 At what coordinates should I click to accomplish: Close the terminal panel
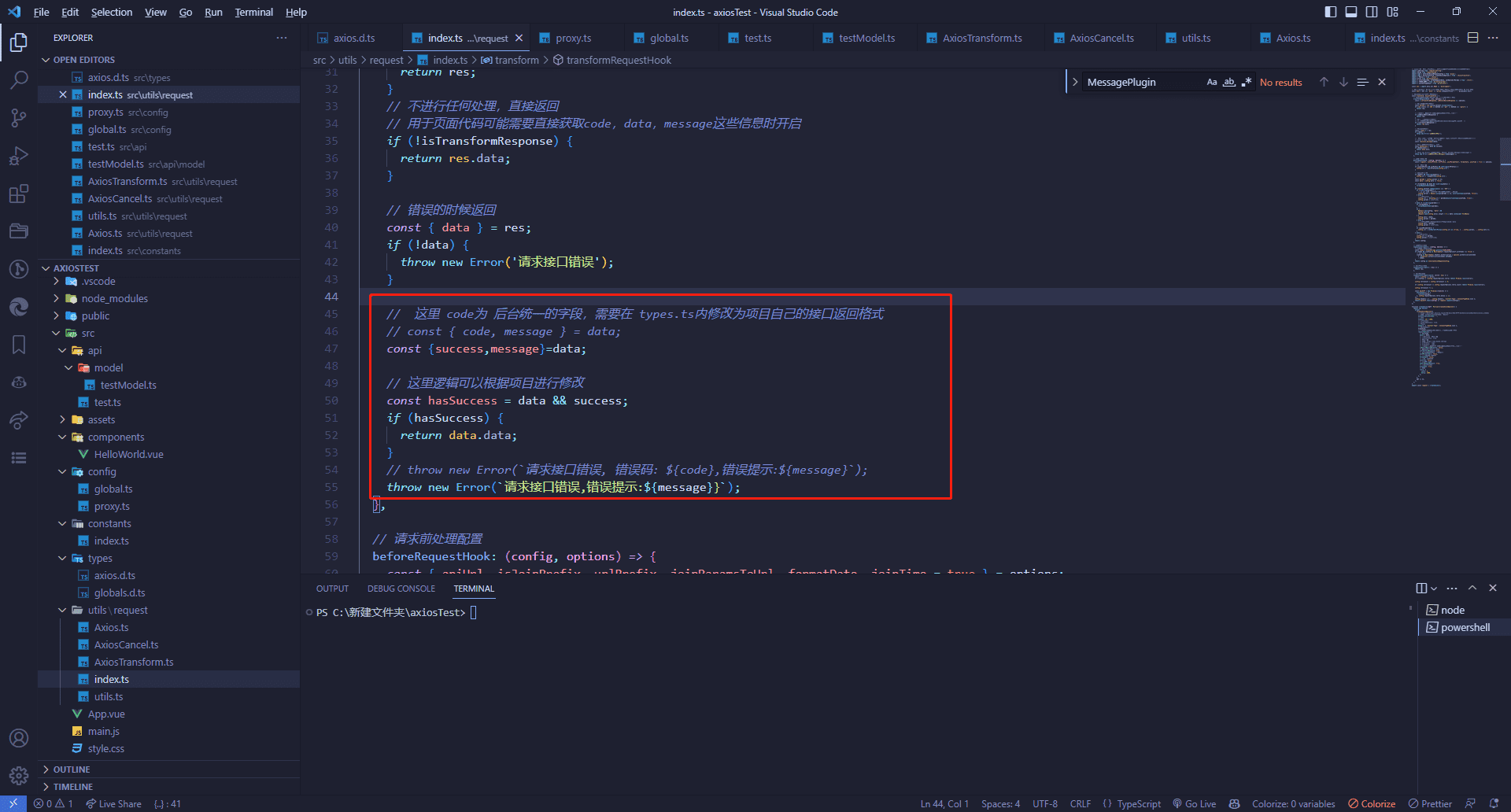(x=1493, y=588)
